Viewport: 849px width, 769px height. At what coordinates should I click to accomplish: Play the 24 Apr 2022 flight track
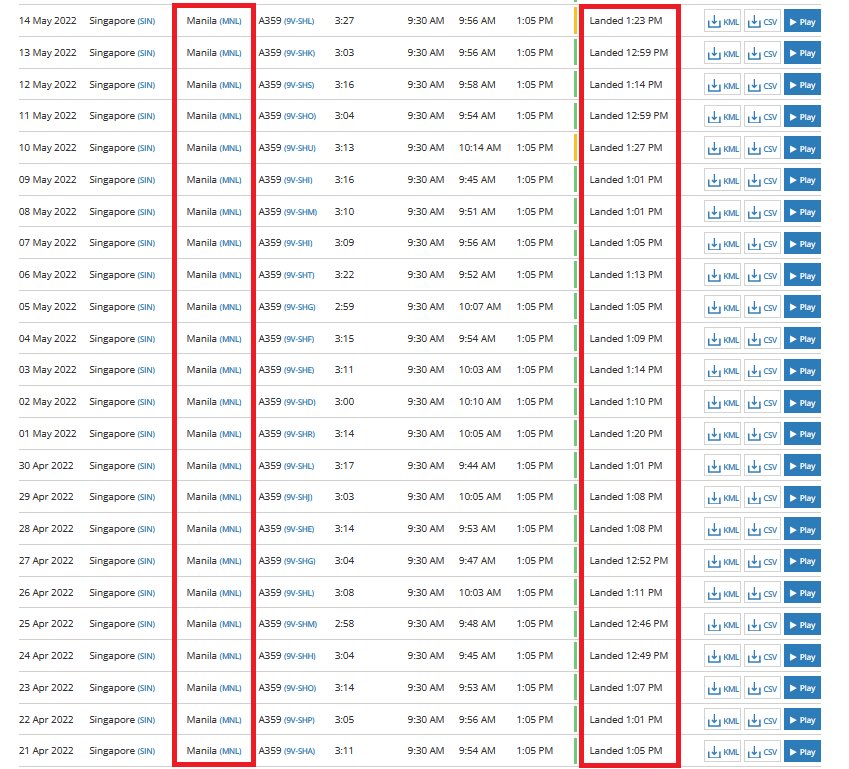pos(802,656)
